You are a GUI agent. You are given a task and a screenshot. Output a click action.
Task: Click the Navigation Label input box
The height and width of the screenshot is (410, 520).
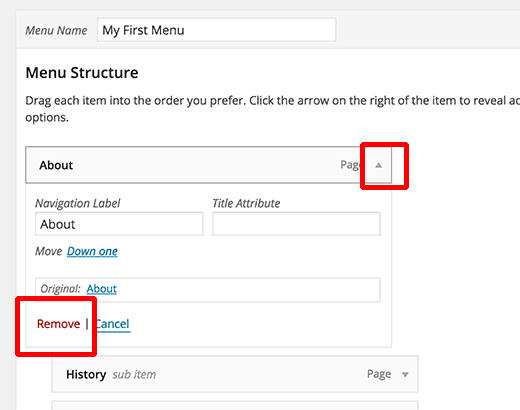coord(119,224)
